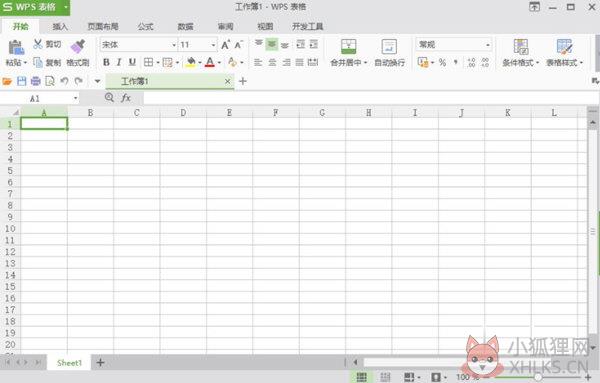This screenshot has width=600, height=383.
Task: Click the print preview icon
Action: click(x=50, y=81)
